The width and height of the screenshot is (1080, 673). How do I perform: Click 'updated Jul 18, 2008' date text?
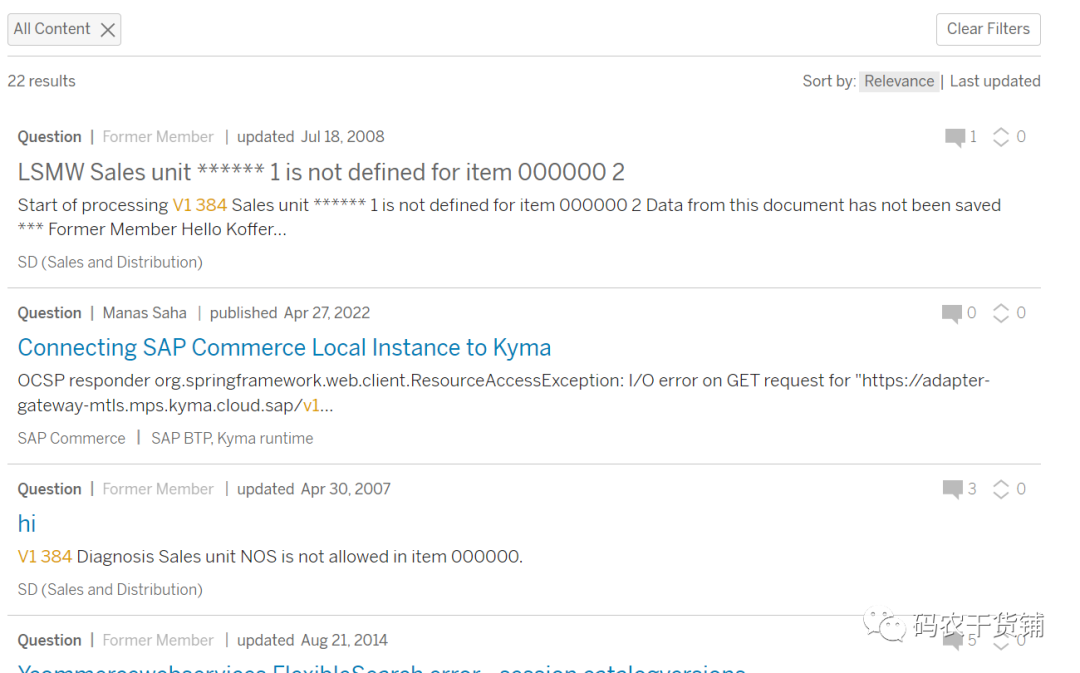(311, 137)
